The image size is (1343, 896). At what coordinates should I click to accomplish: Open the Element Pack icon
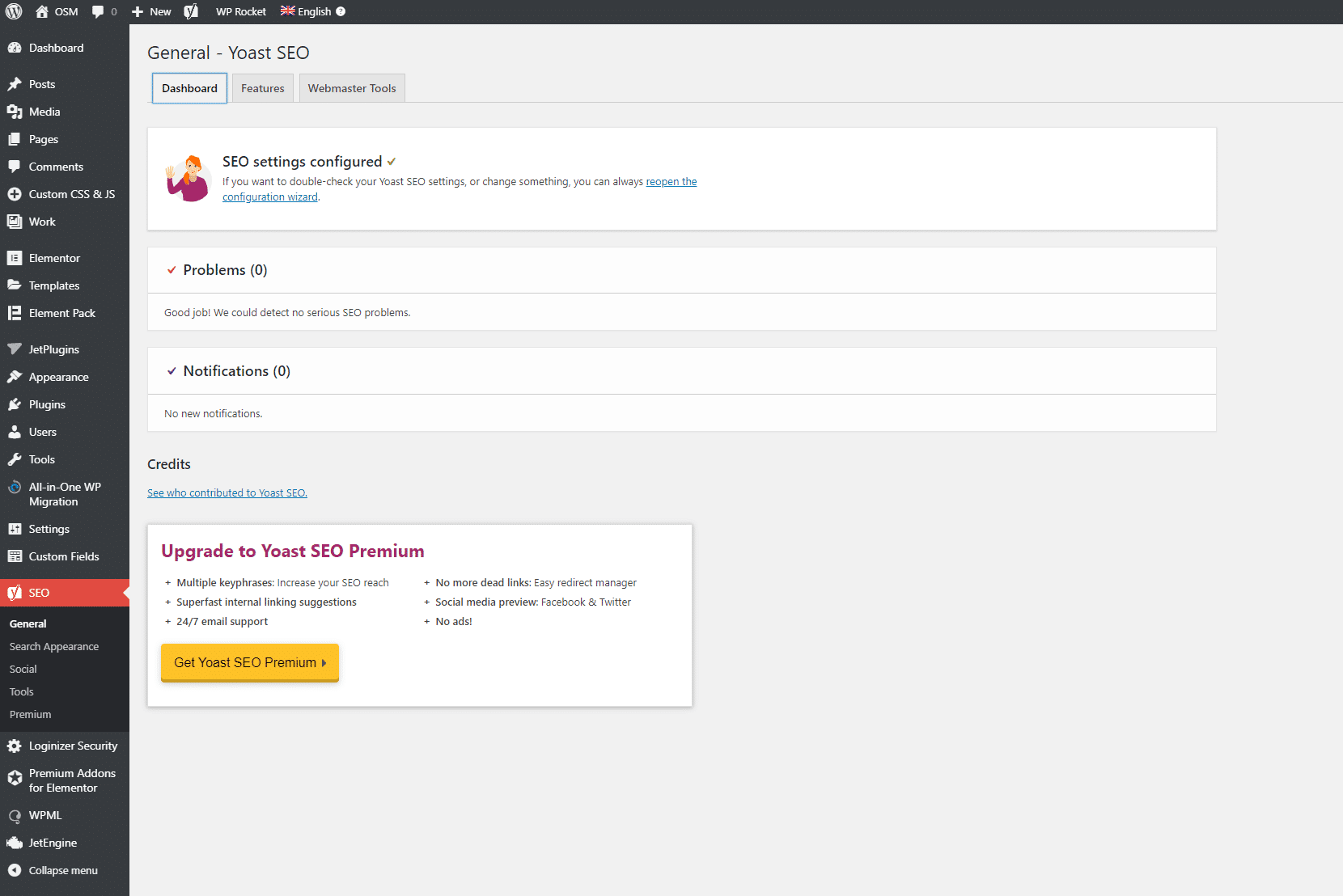coord(15,312)
